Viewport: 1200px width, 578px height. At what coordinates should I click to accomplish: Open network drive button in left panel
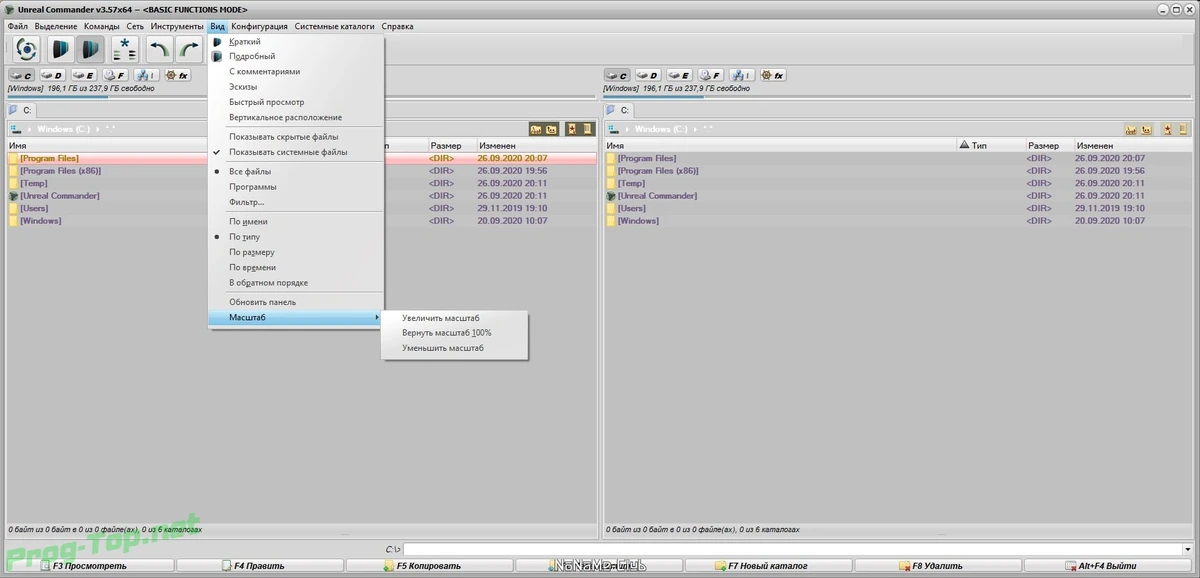pos(146,75)
